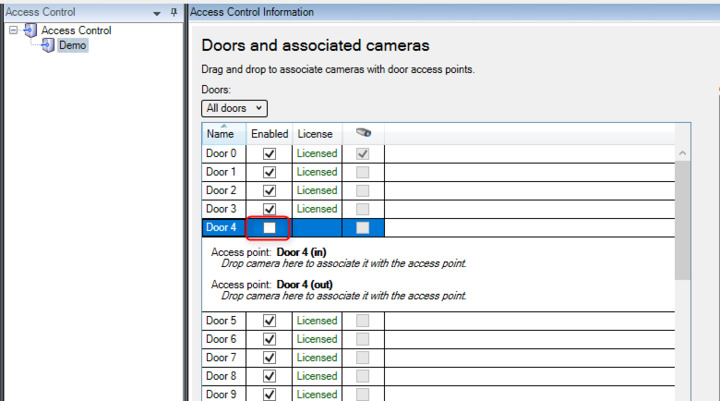Click the License column header
Screen dimensions: 720x401
(315, 134)
